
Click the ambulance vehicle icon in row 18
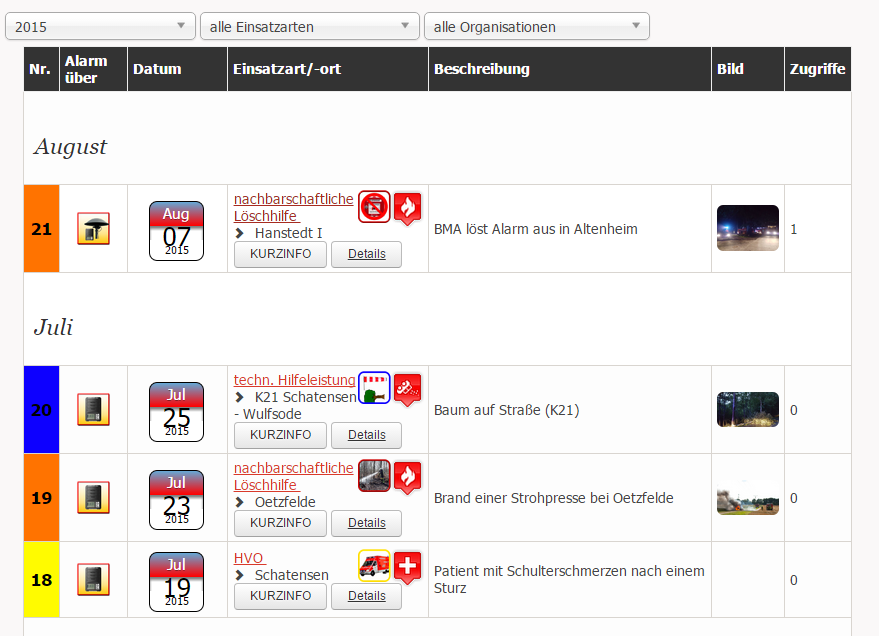(374, 566)
